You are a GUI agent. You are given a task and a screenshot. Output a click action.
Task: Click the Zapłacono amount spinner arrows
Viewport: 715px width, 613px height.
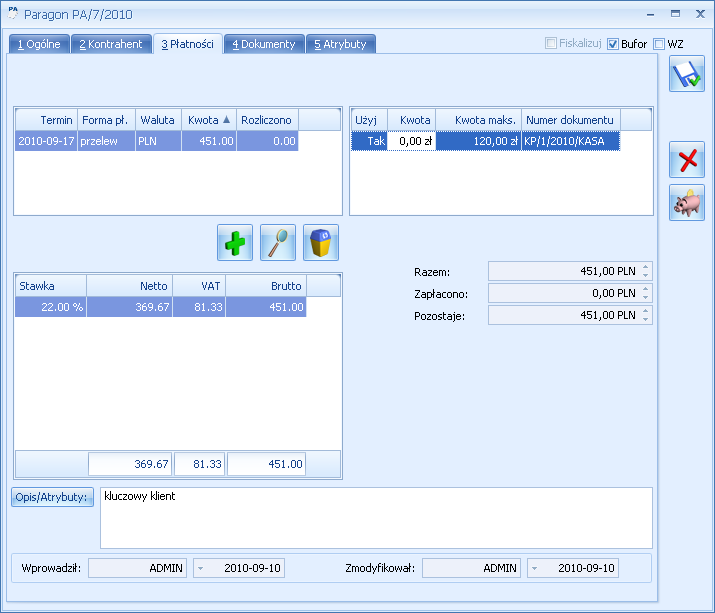pos(645,293)
